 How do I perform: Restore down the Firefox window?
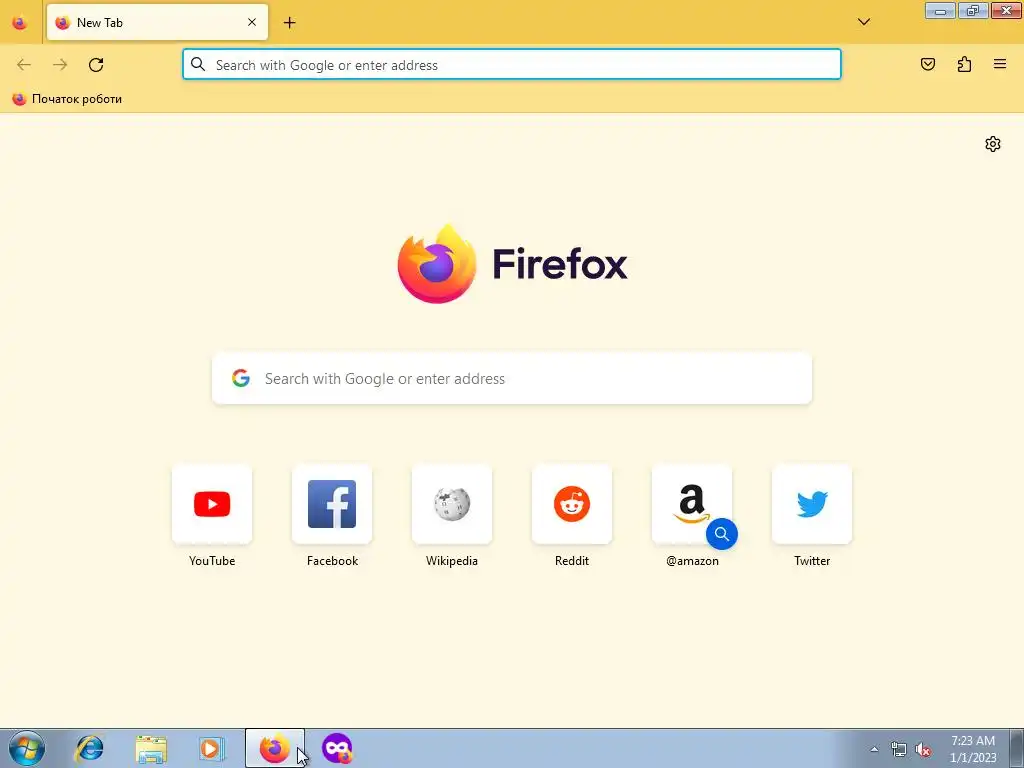(973, 10)
